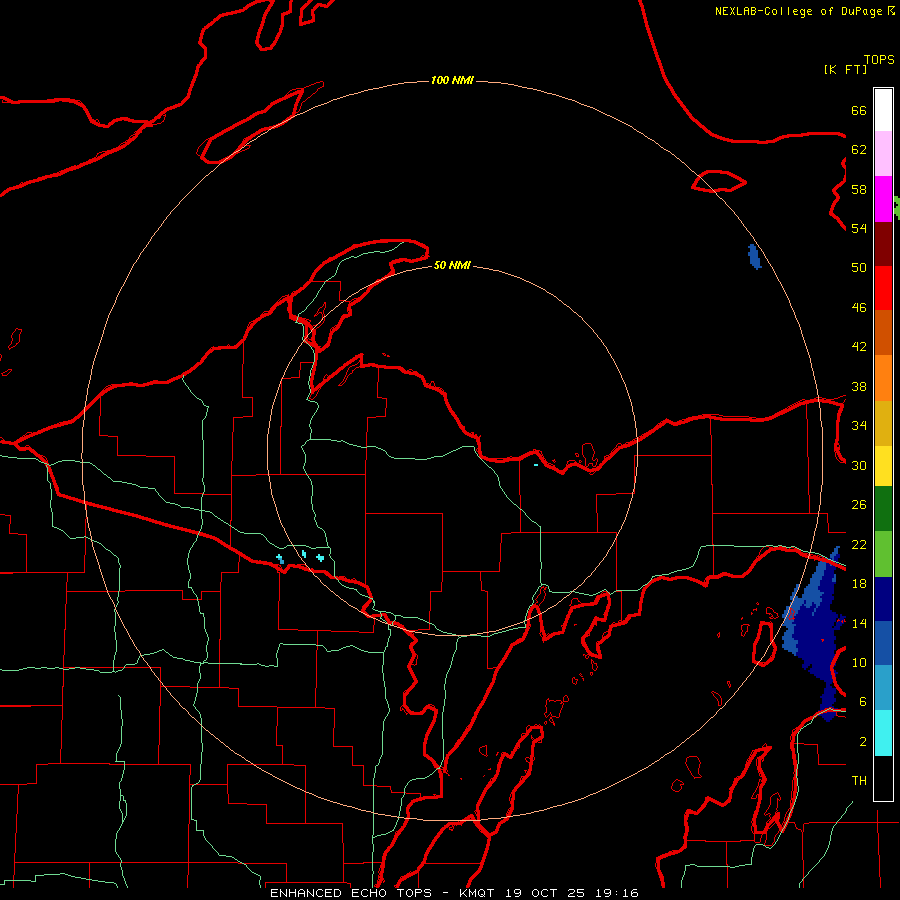Click the "42" legend value
900x900 pixels.
pos(859,347)
